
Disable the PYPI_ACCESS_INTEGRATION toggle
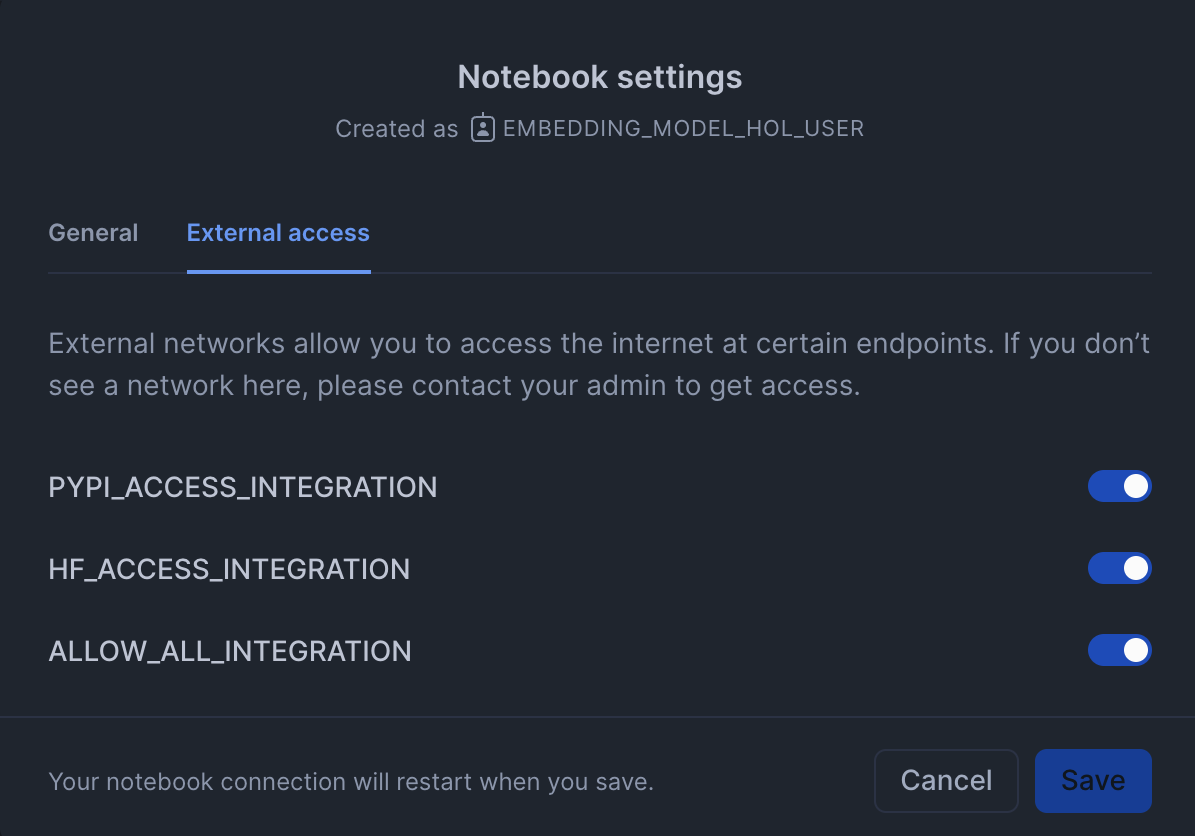1119,487
